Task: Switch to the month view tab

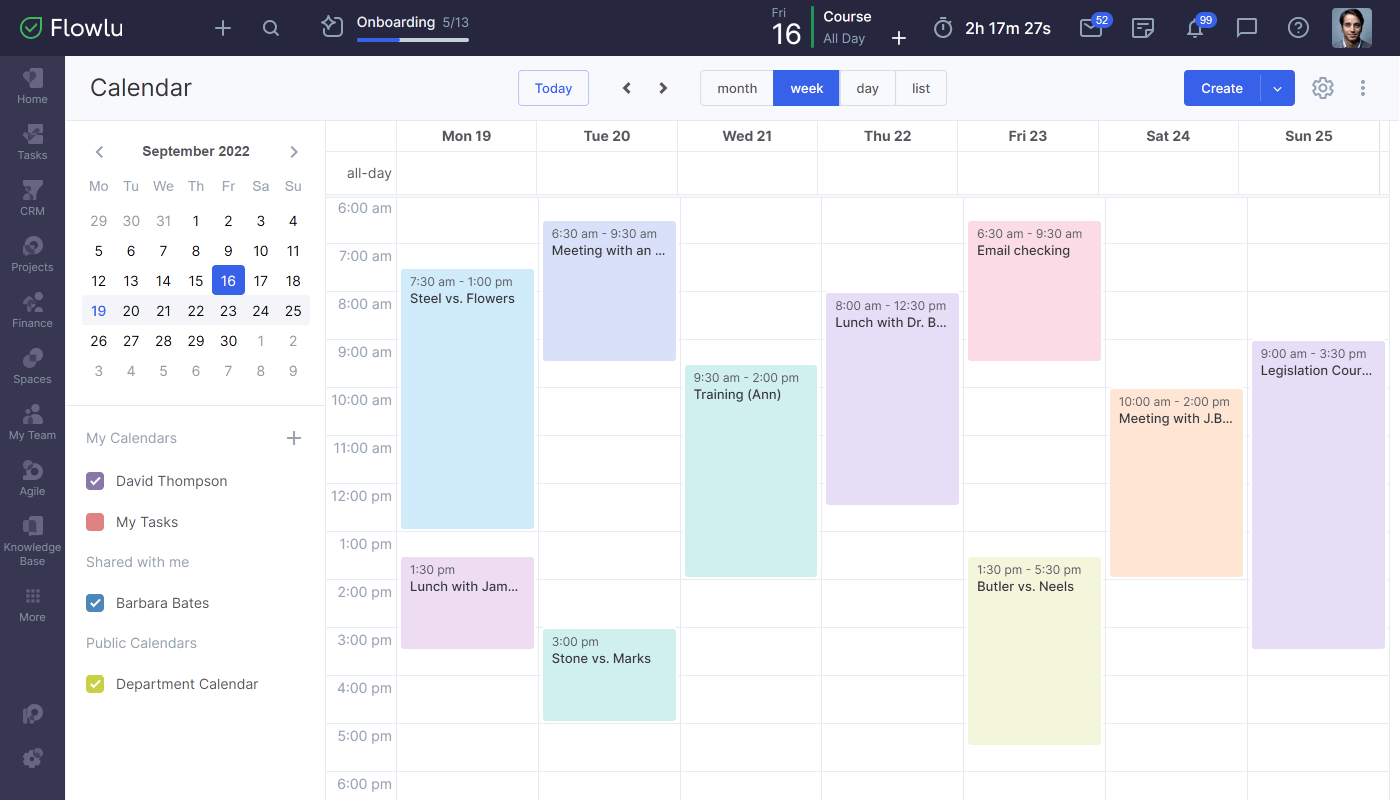Action: (737, 88)
